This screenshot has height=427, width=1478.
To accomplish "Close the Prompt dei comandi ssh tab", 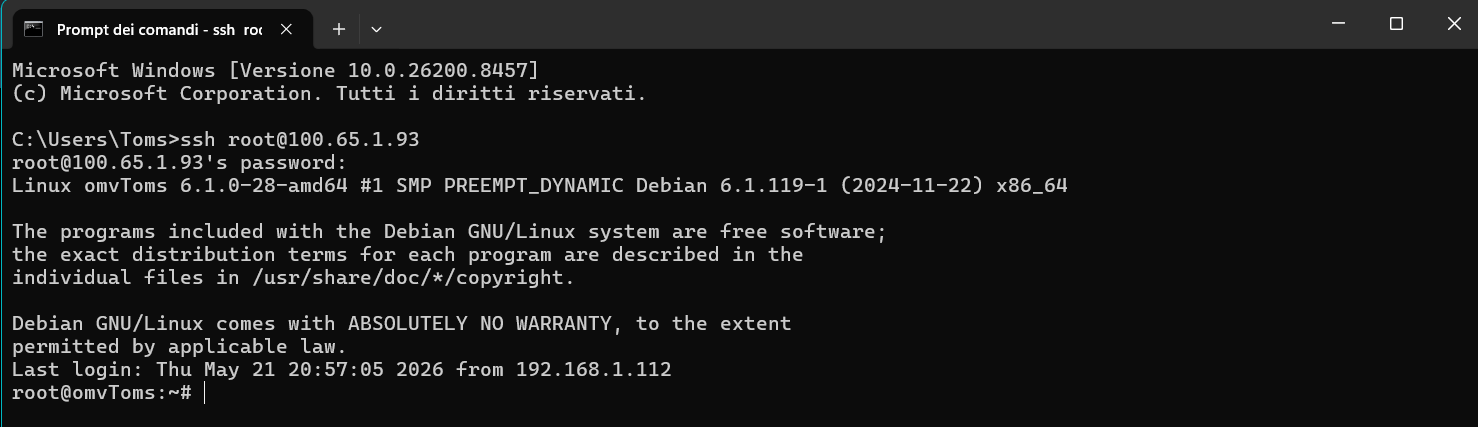I will pos(286,29).
